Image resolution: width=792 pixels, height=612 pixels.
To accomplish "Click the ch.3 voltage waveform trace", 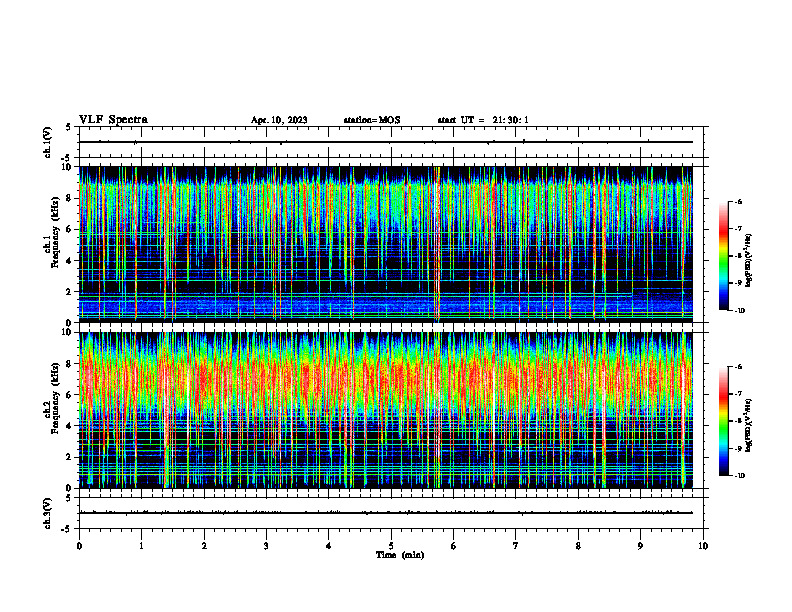I will (386, 513).
